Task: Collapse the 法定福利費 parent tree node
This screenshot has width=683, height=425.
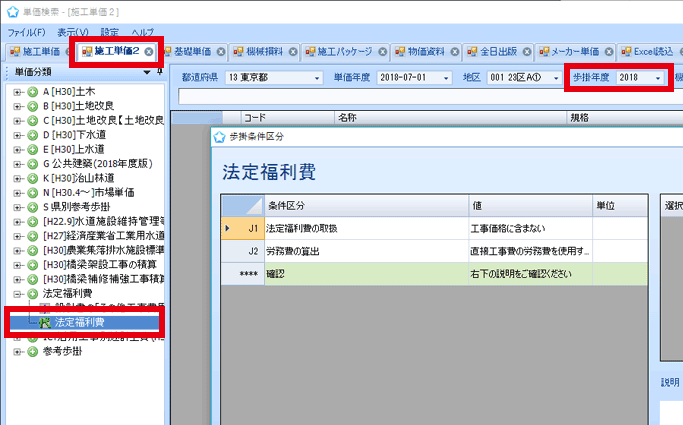Action: pyautogui.click(x=18, y=294)
